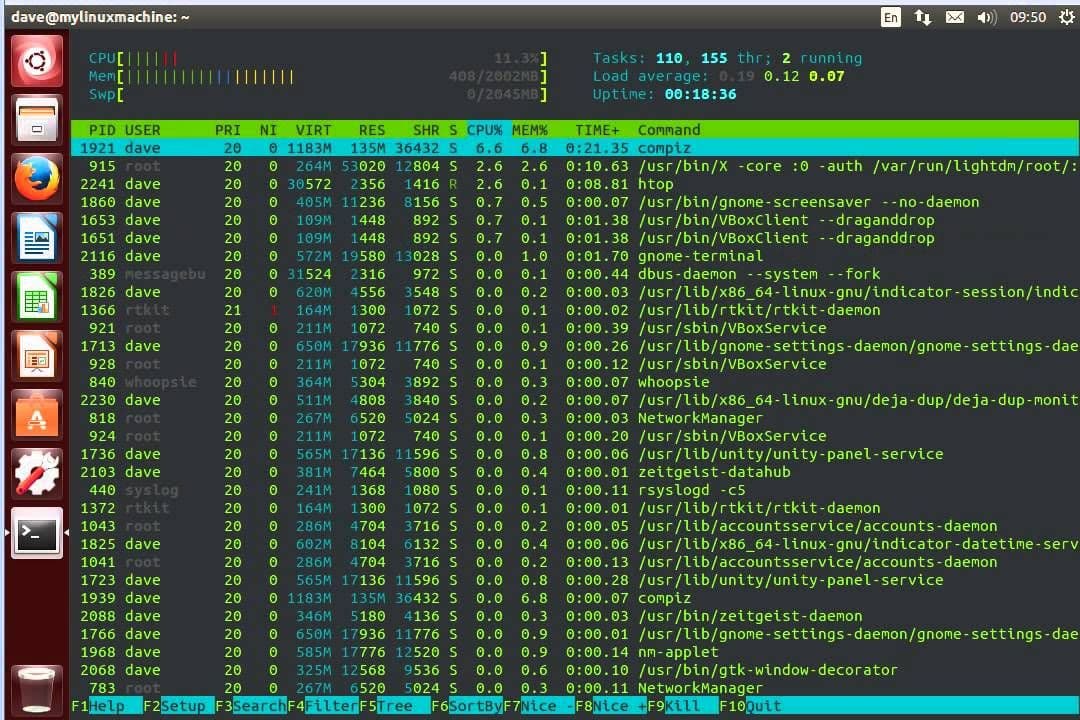Launch LibreOffice Writer from the dock
The height and width of the screenshot is (720, 1080).
pyautogui.click(x=38, y=241)
